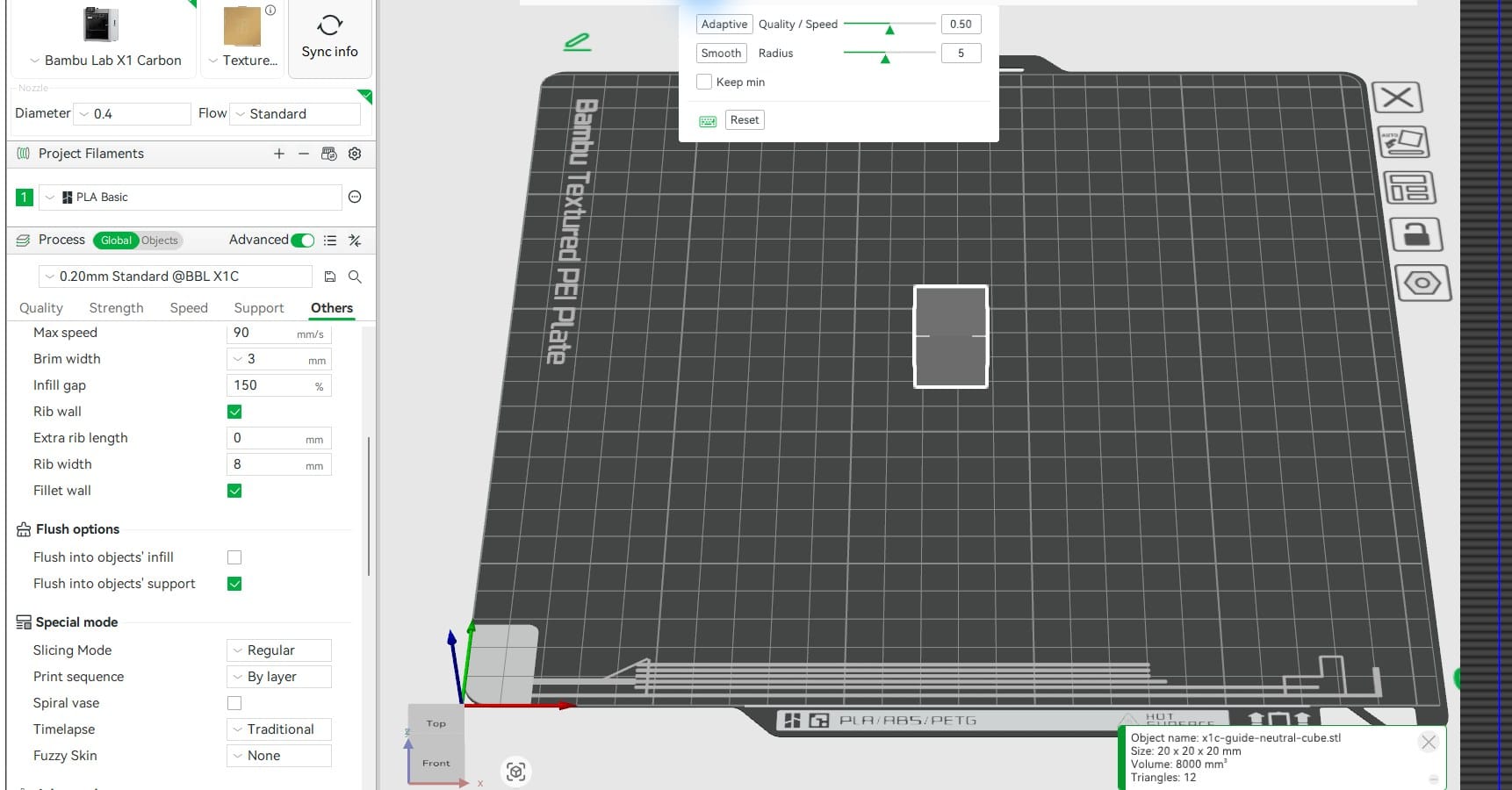The height and width of the screenshot is (790, 1512).
Task: Click the Reset button
Action: point(745,120)
